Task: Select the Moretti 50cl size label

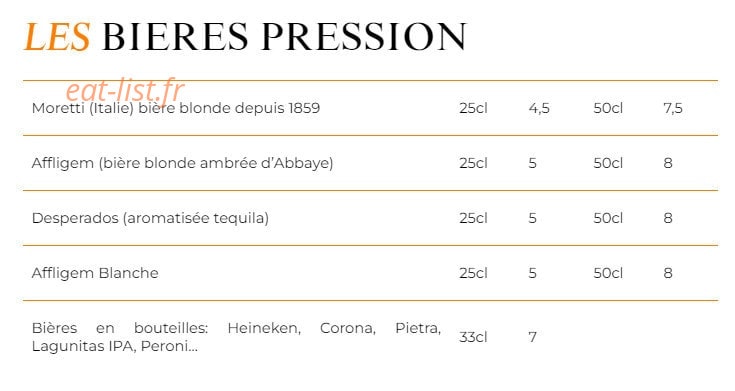Action: [x=608, y=108]
